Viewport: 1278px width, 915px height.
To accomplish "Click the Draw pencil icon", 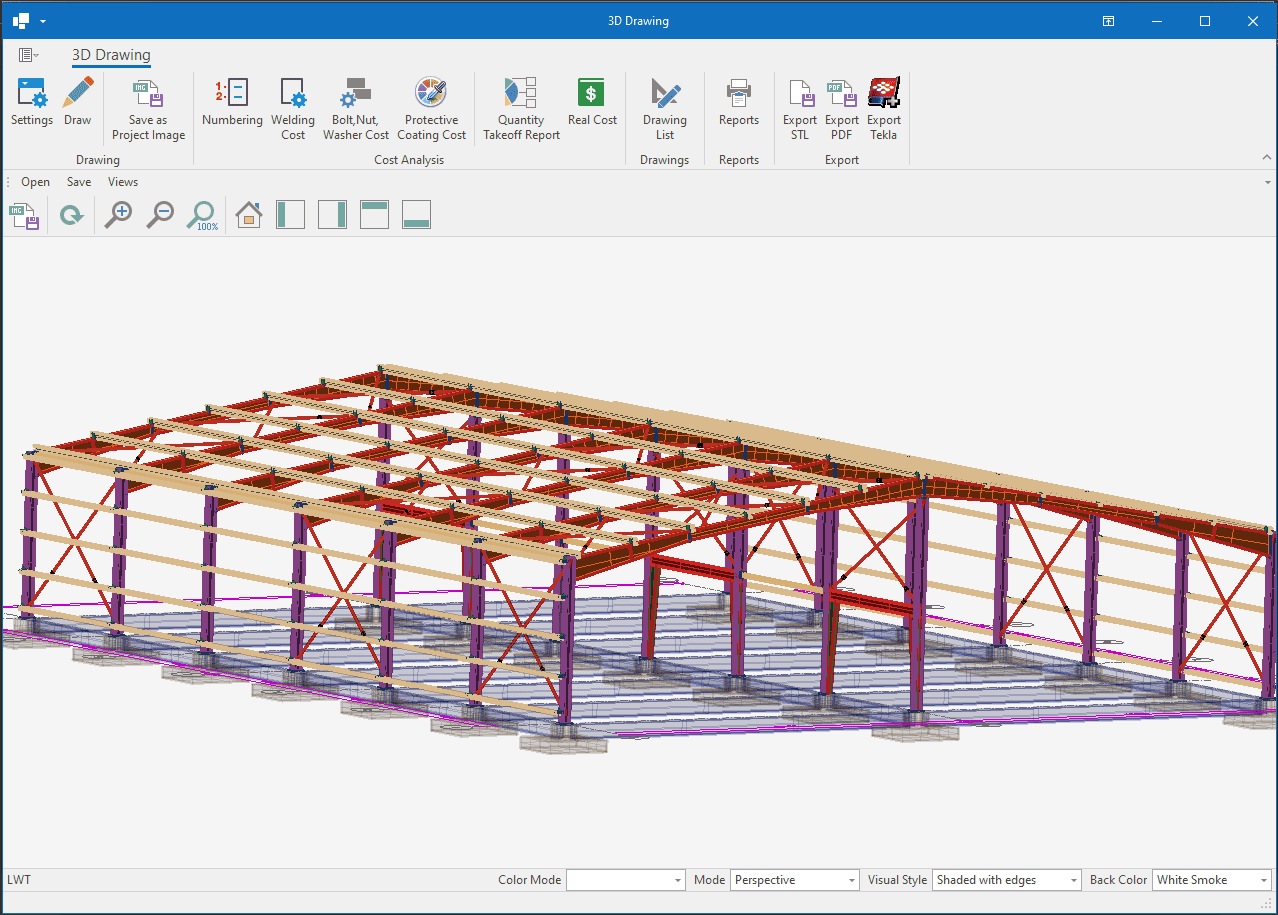I will (77, 102).
